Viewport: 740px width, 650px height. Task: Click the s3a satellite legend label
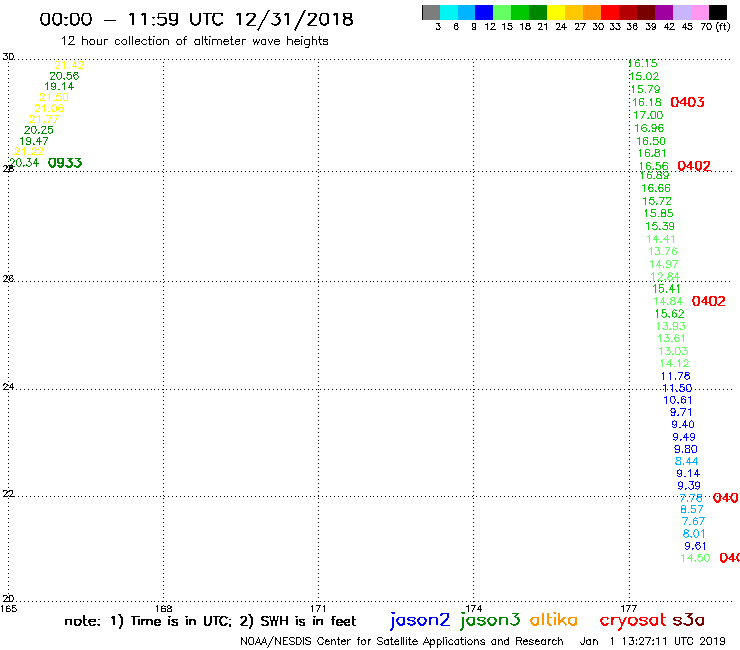689,620
